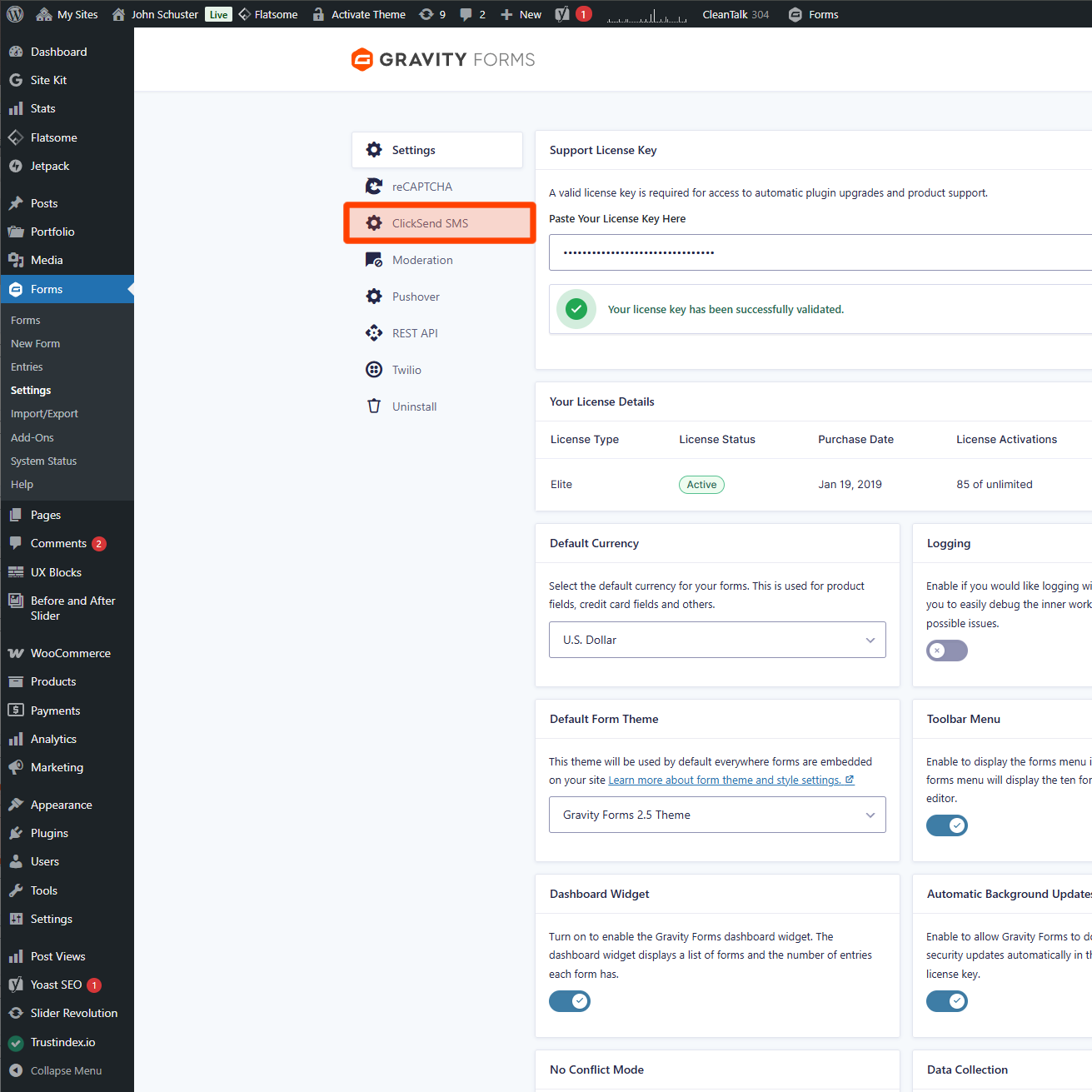Go to Entries in Forms submenu
1092x1092 pixels.
coord(27,367)
